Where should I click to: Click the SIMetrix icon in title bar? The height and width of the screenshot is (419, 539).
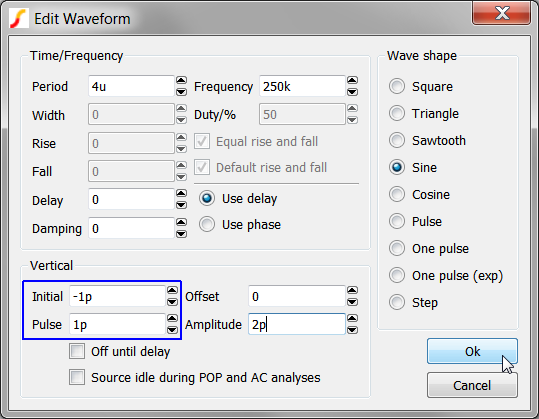point(19,19)
